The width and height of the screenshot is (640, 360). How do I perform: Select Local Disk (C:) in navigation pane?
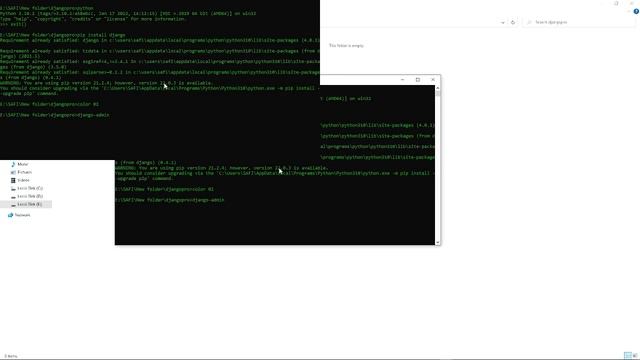[30, 188]
